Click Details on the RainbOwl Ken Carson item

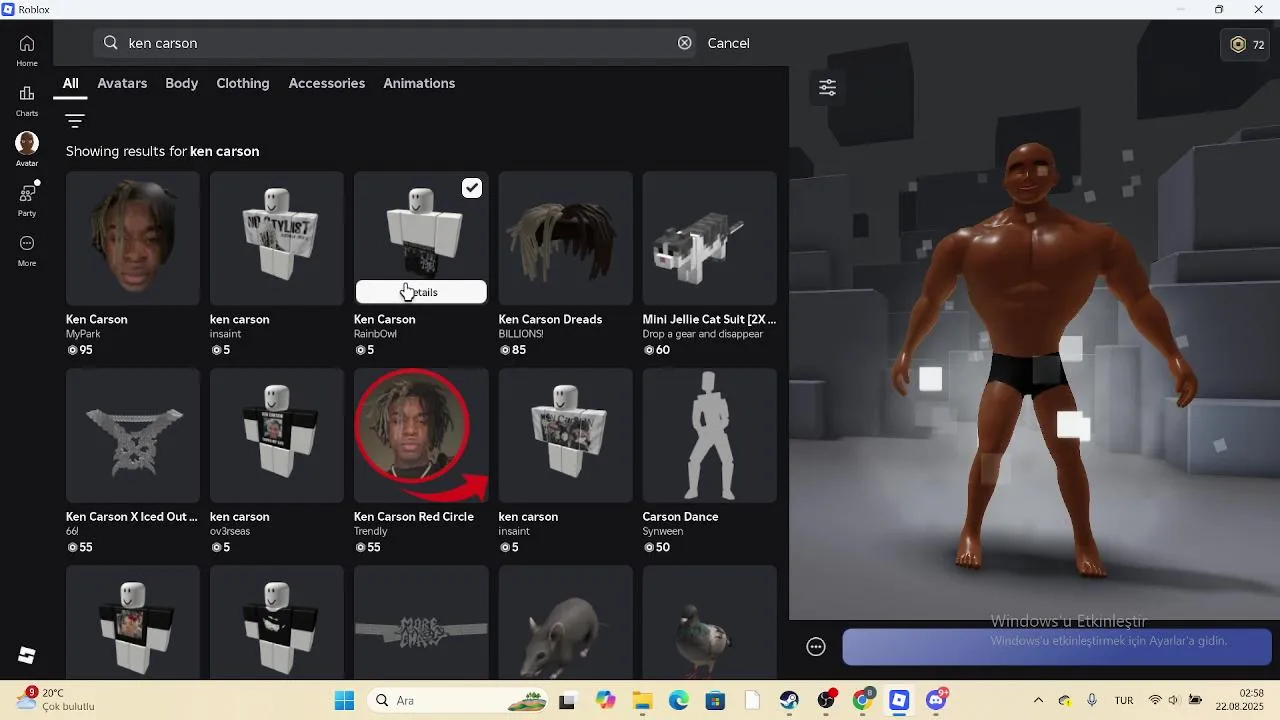pos(421,292)
